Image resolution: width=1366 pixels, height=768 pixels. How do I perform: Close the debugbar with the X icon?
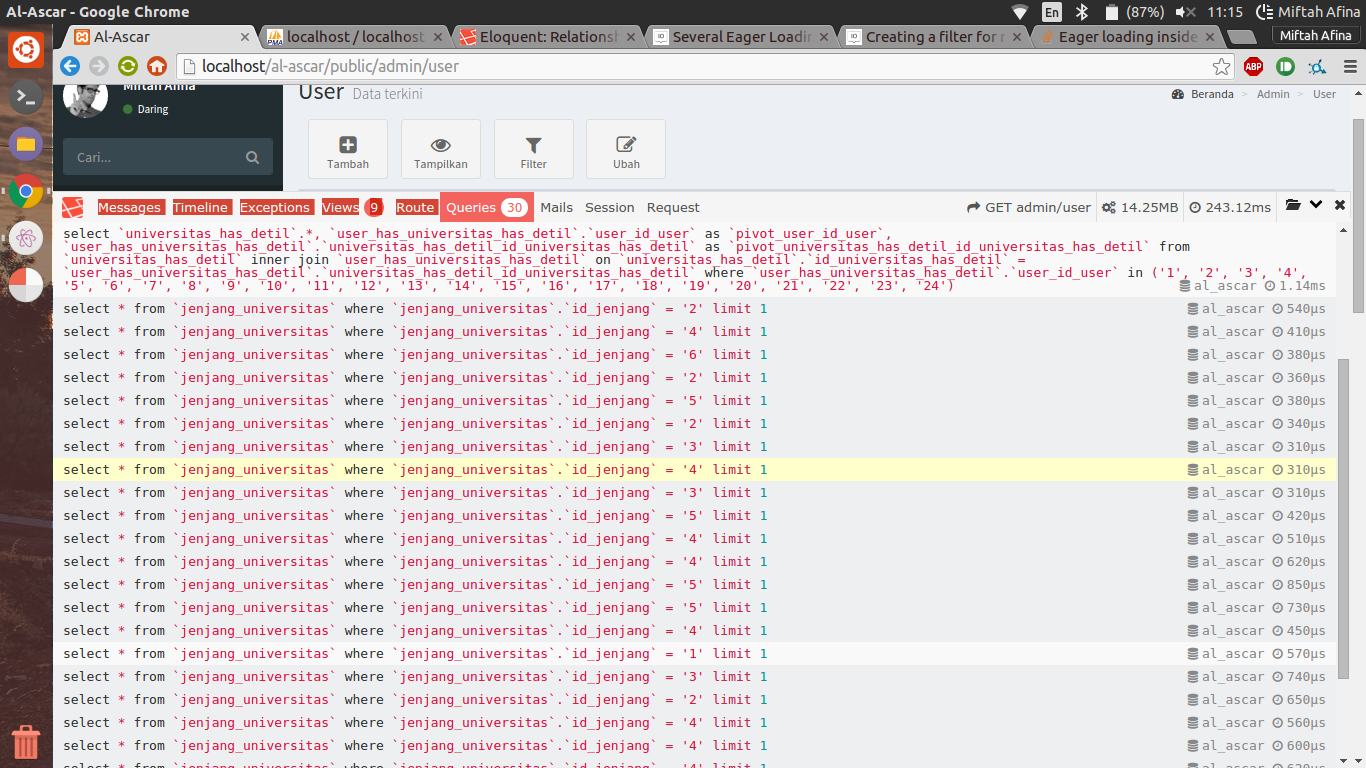(1340, 206)
